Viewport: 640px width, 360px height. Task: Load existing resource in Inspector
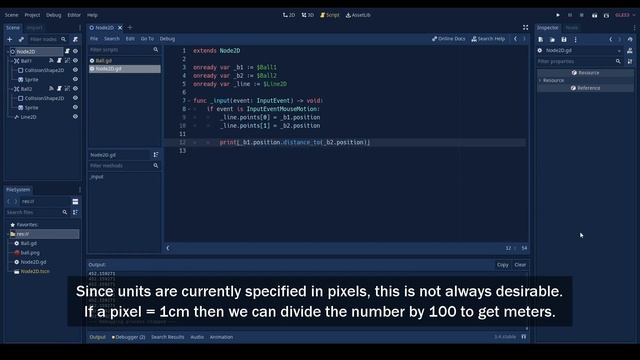(552, 40)
